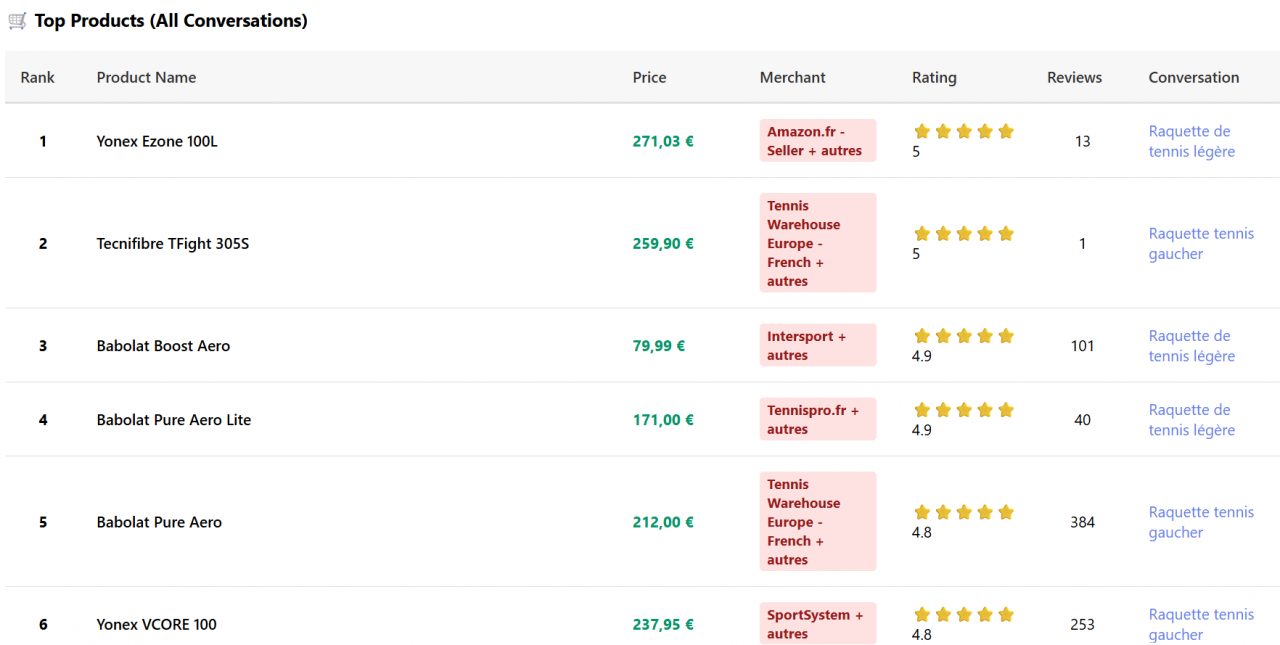Click the 79,99 € price
Screen dimensions: 1280x645
pos(659,346)
